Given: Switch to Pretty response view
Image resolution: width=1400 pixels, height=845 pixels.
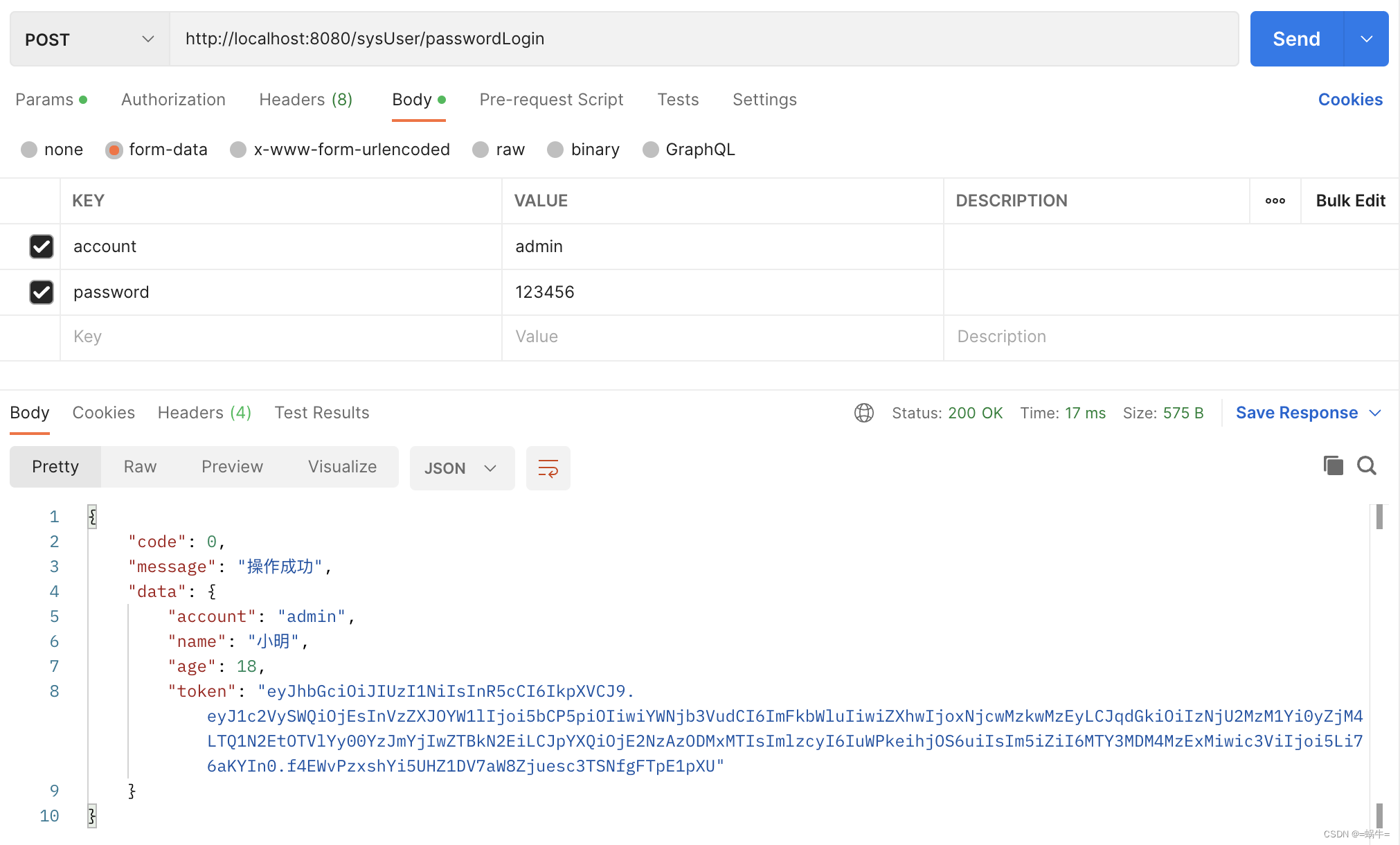Looking at the screenshot, I should click(x=55, y=467).
